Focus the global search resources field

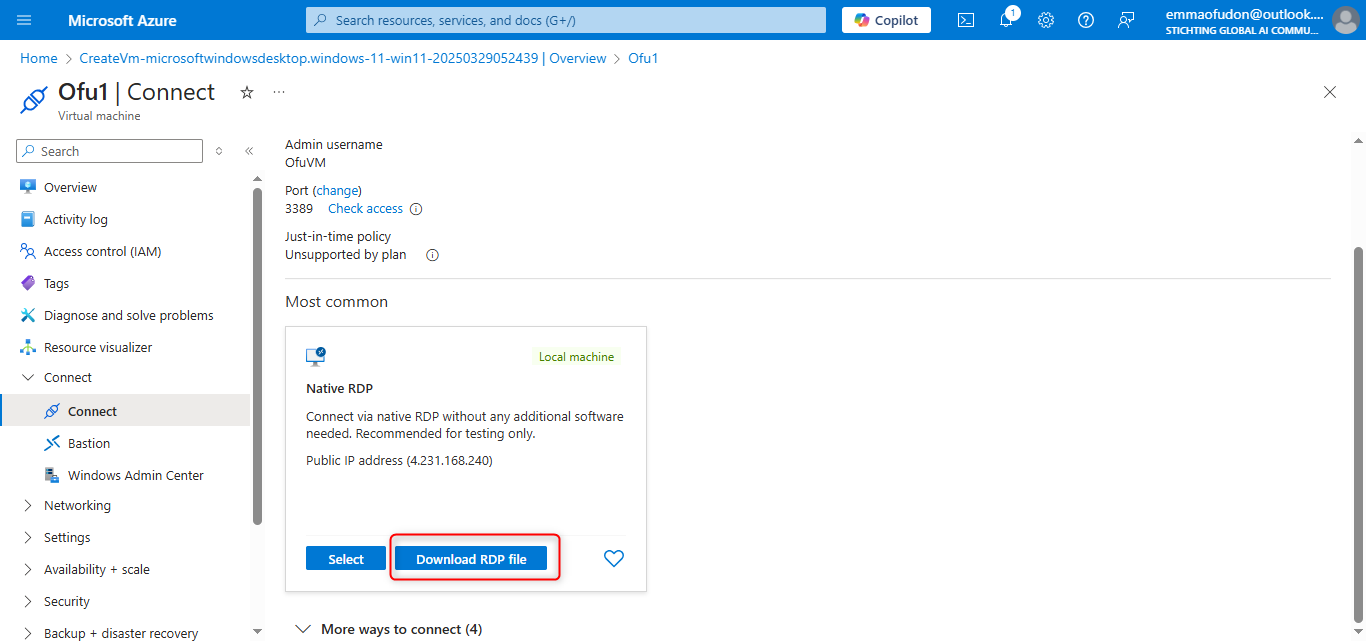click(566, 20)
